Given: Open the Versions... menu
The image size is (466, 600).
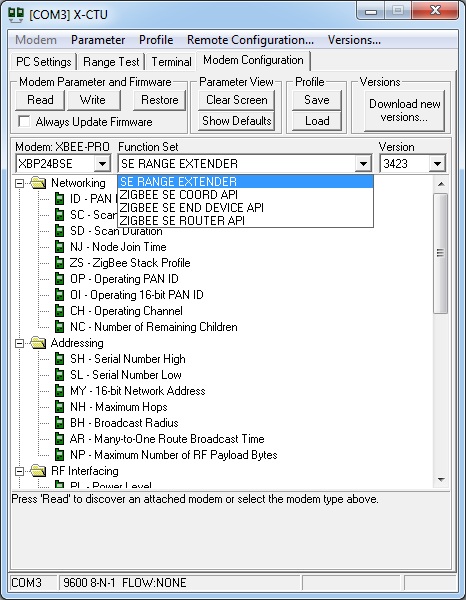Looking at the screenshot, I should (x=354, y=40).
